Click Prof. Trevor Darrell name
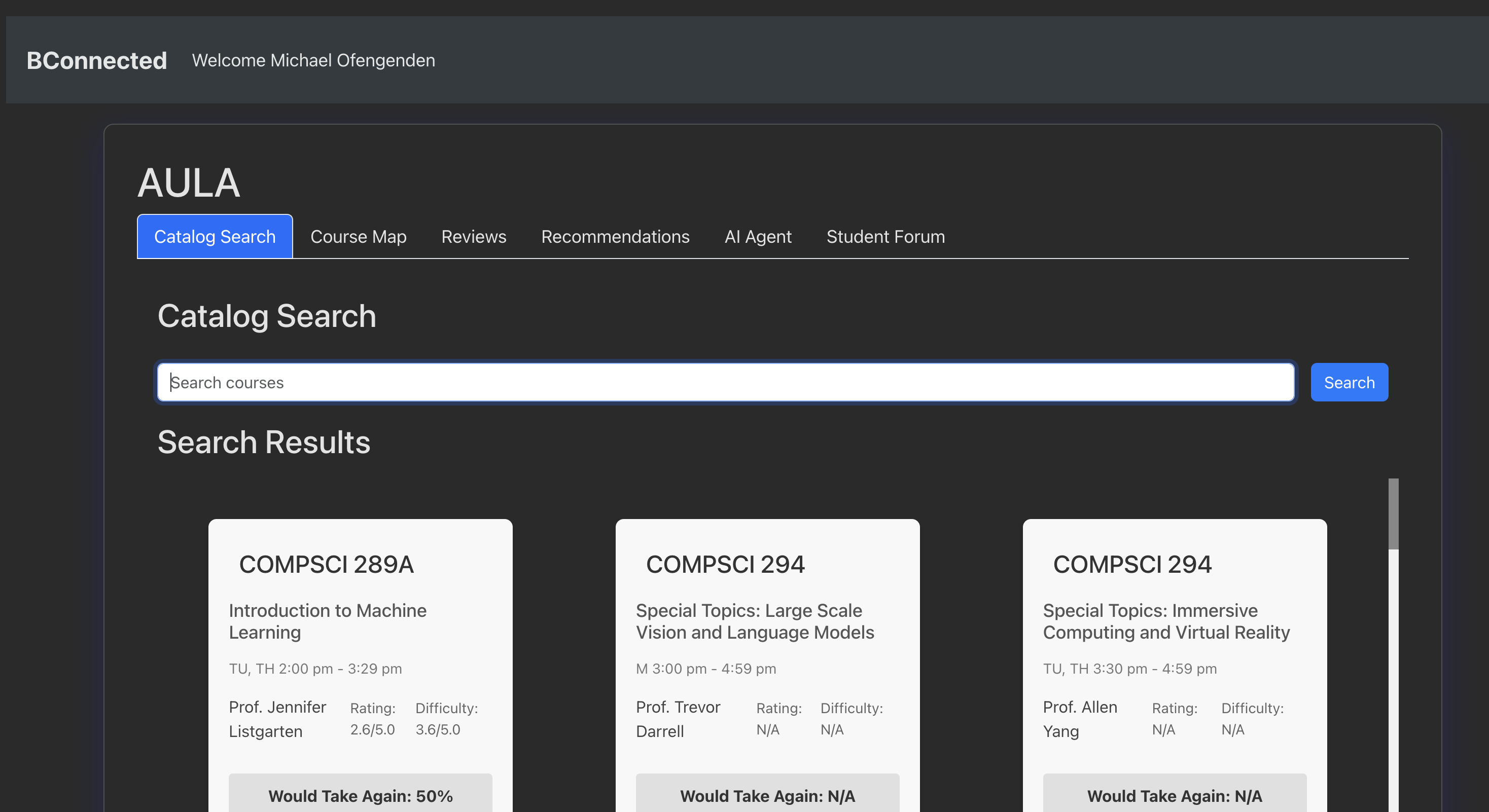 click(x=678, y=718)
